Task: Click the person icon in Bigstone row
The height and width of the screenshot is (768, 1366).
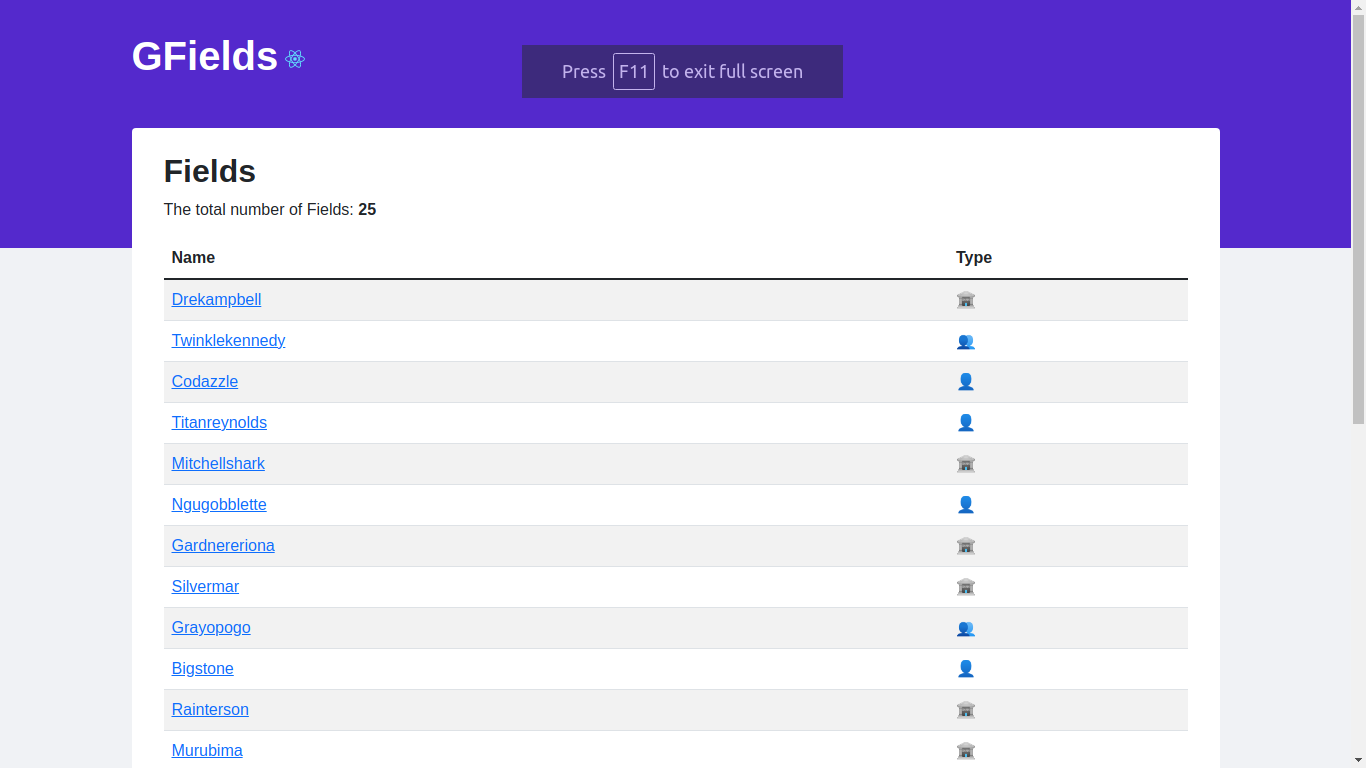Action: tap(965, 669)
